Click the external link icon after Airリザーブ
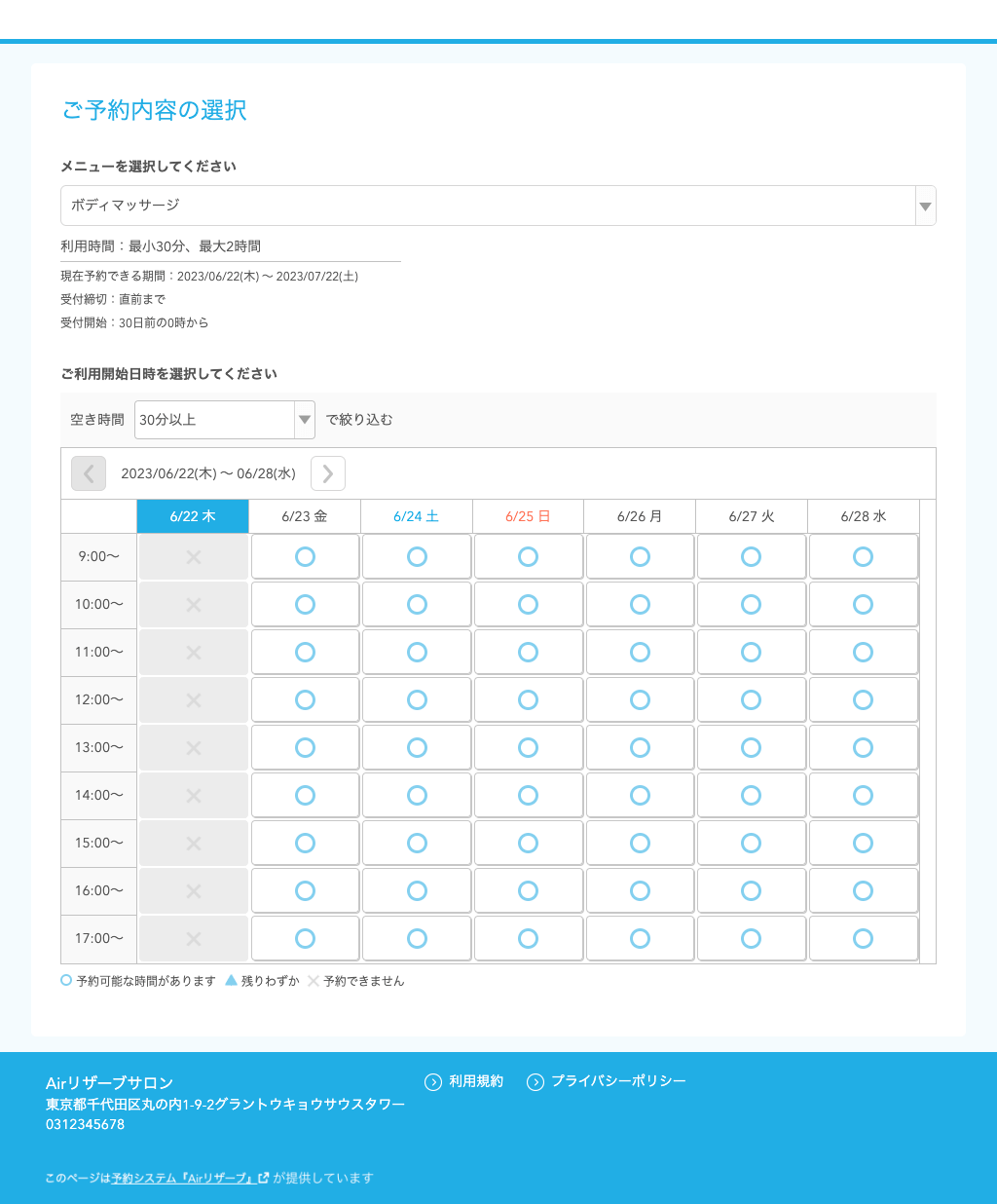 pyautogui.click(x=263, y=1178)
